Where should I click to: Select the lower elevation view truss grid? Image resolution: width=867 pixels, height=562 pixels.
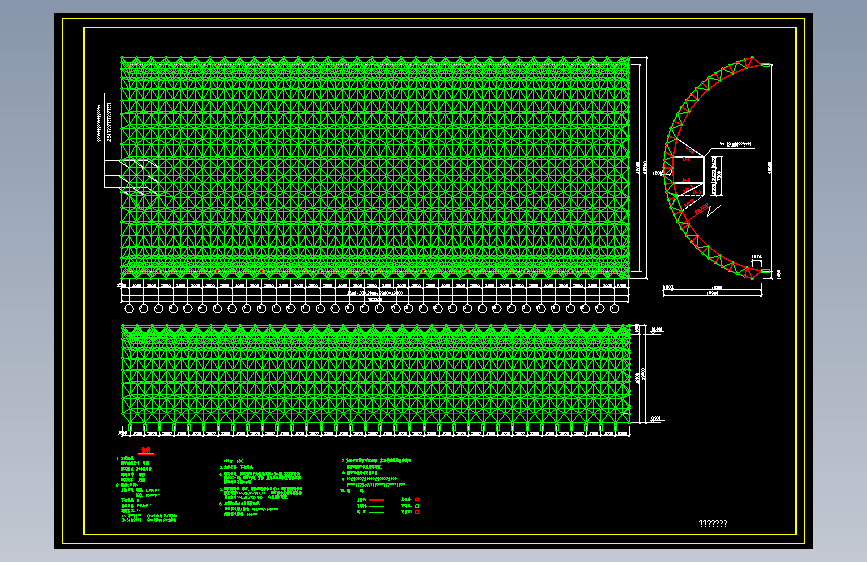375,374
